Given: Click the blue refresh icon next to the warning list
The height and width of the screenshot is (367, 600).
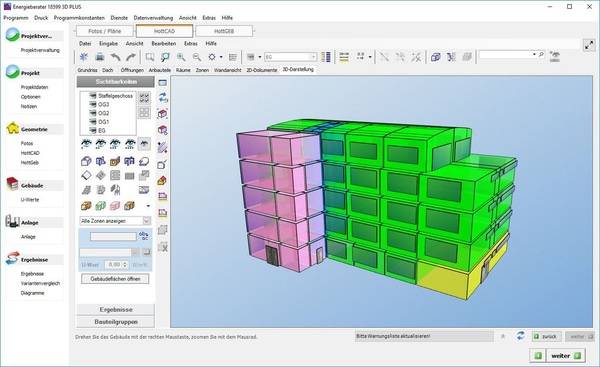Looking at the screenshot, I should coord(520,336).
